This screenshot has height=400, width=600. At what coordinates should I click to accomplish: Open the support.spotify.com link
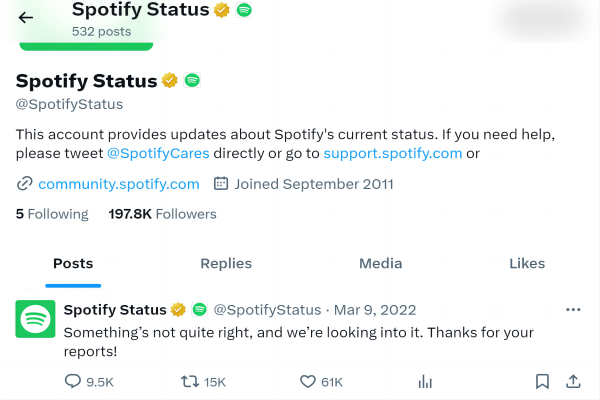(x=393, y=153)
